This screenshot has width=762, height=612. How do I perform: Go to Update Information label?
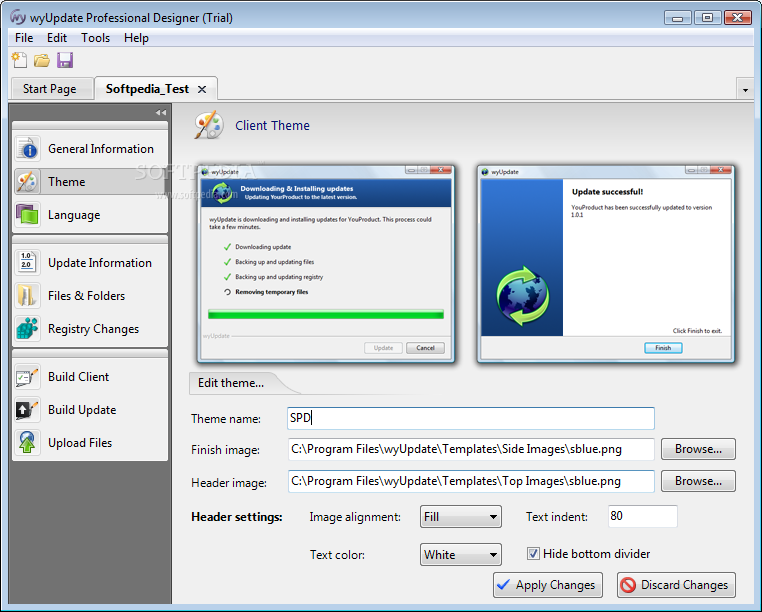100,263
